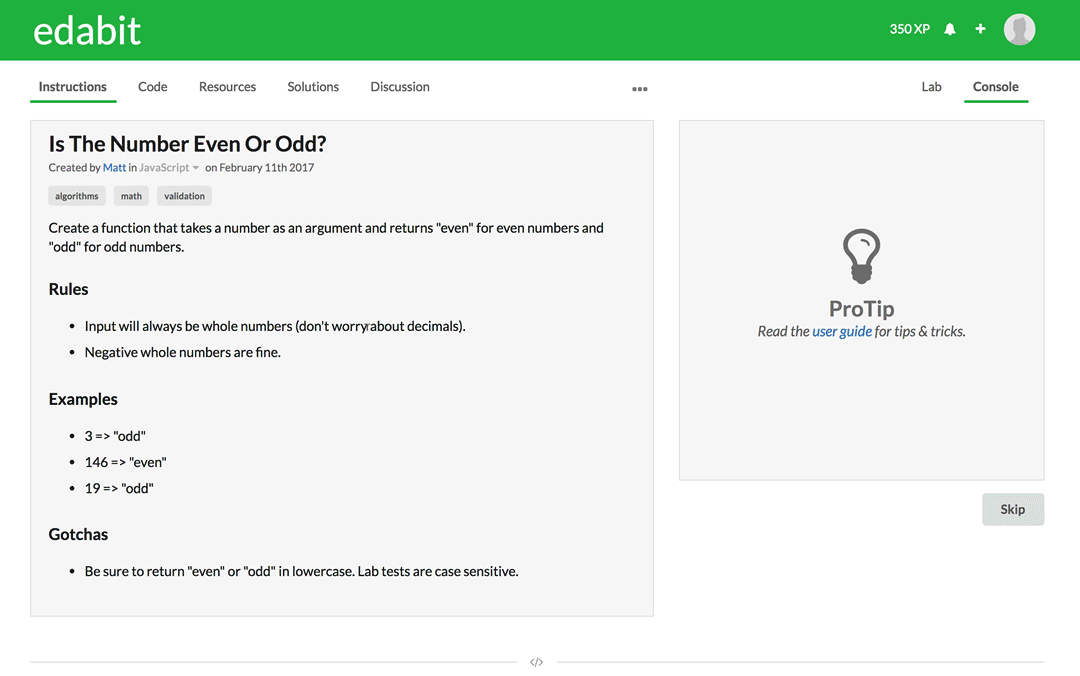Switch to the Console tab

pyautogui.click(x=996, y=87)
